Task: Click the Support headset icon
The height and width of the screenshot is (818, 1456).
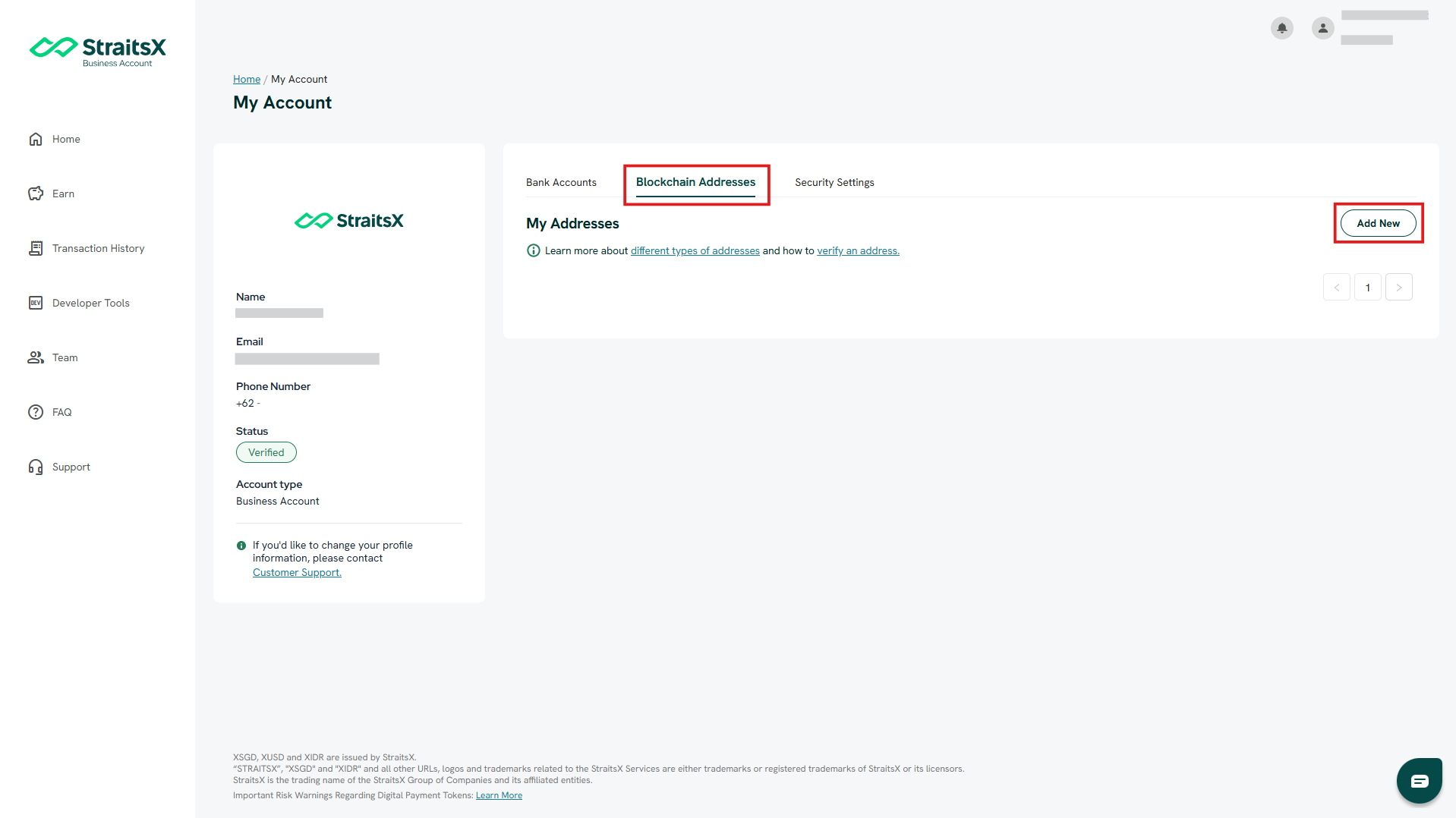Action: click(x=36, y=467)
